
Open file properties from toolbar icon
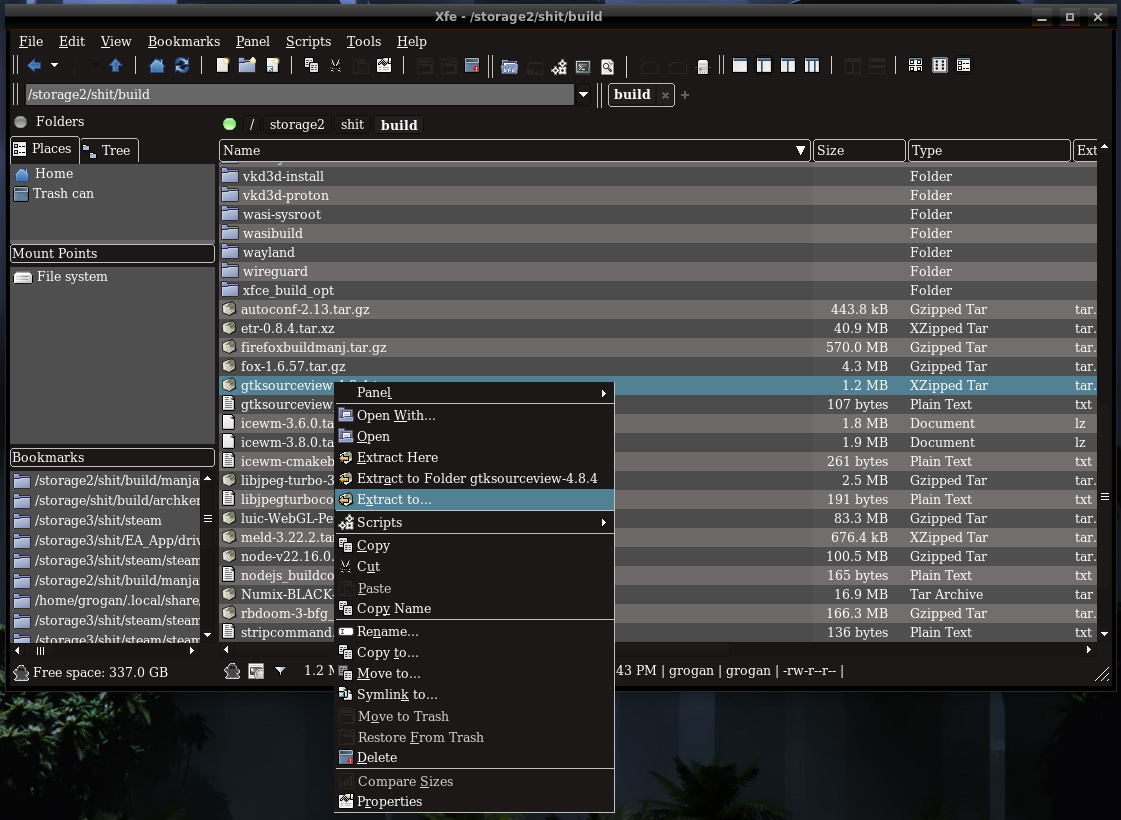[385, 66]
